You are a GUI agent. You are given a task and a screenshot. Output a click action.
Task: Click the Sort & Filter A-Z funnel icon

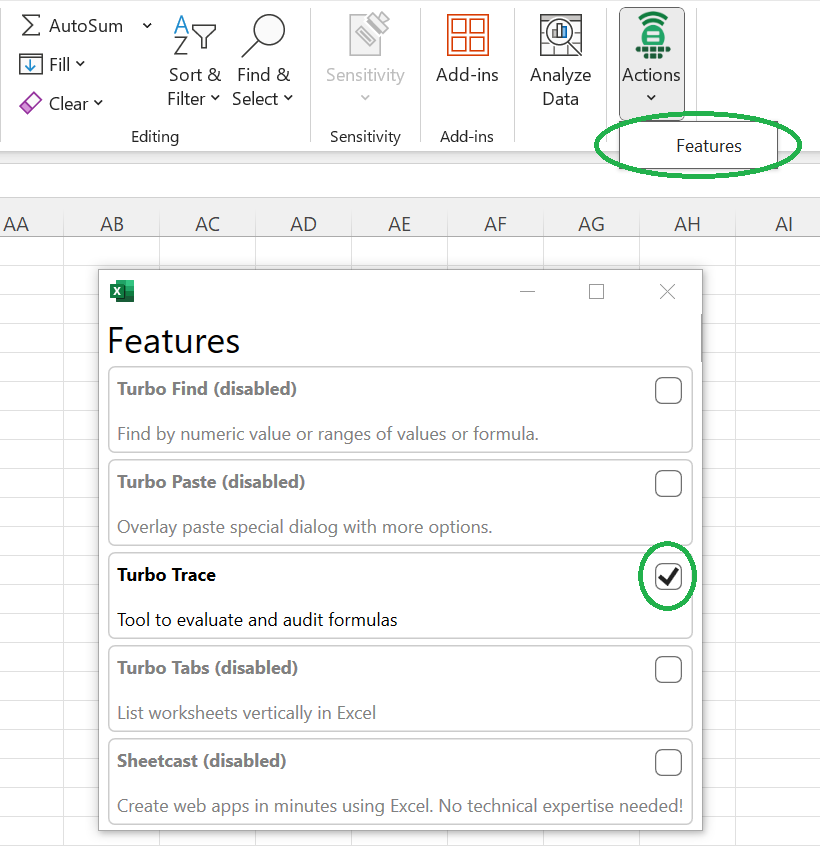coord(194,35)
